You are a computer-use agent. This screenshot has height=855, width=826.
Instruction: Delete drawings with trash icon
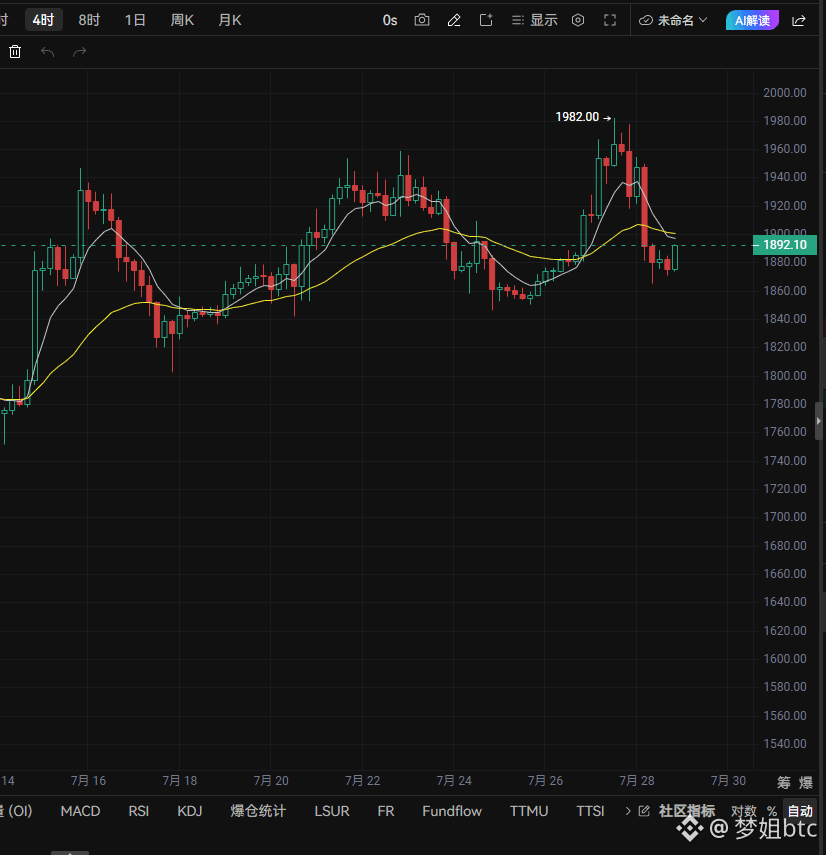click(x=15, y=52)
